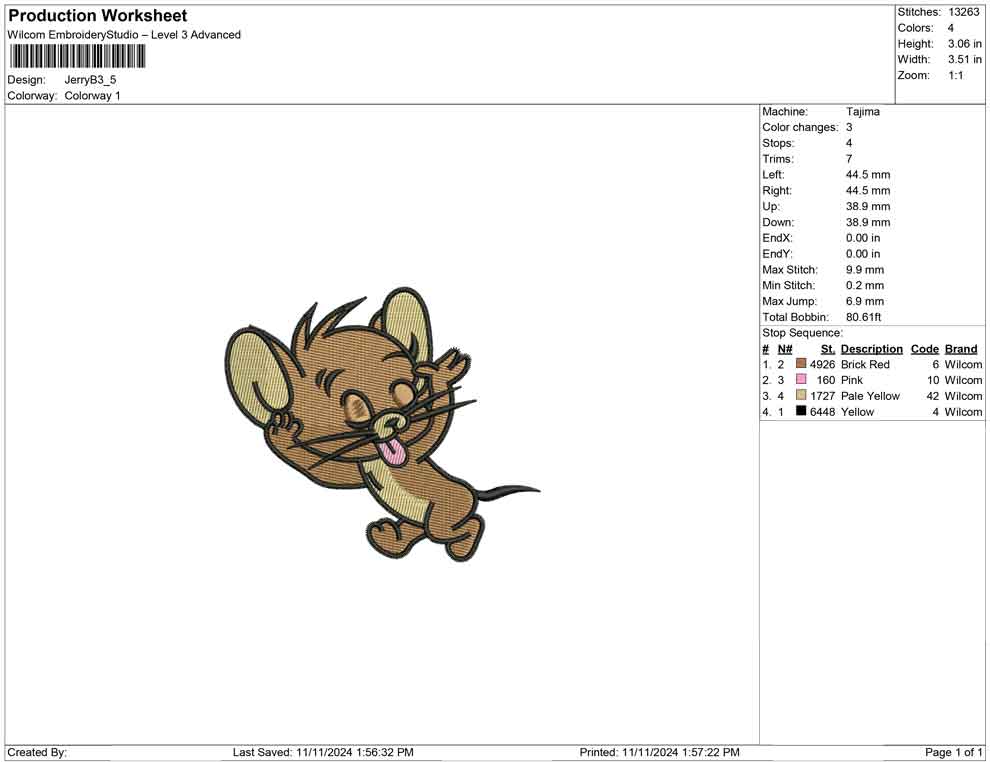Image resolution: width=990 pixels, height=762 pixels.
Task: Click the Up value '38.9 mm'
Action: 868,206
